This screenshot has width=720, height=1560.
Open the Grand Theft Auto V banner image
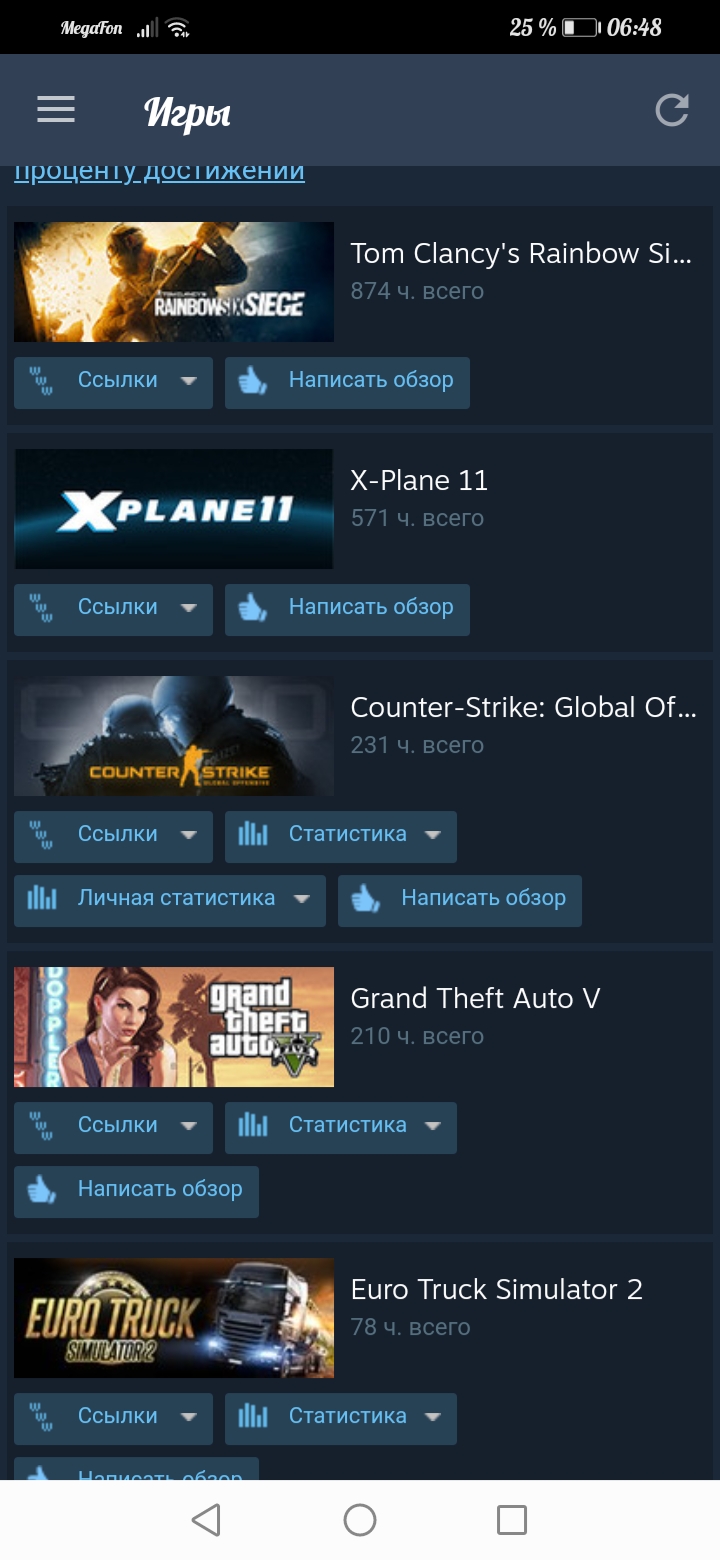(174, 1027)
